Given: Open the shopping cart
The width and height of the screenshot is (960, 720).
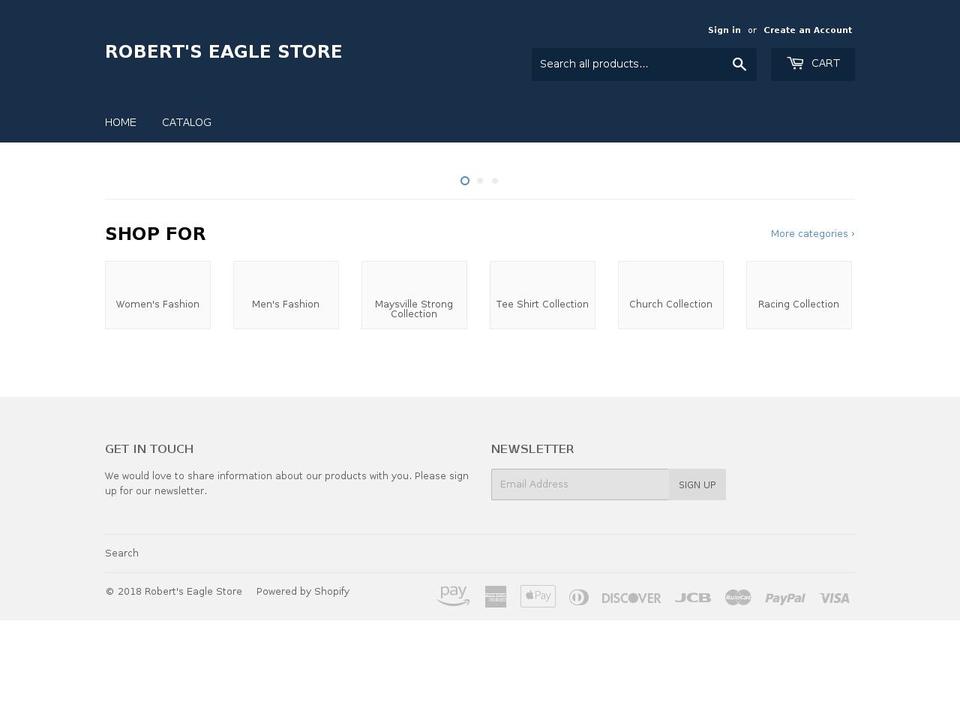Looking at the screenshot, I should (x=812, y=64).
